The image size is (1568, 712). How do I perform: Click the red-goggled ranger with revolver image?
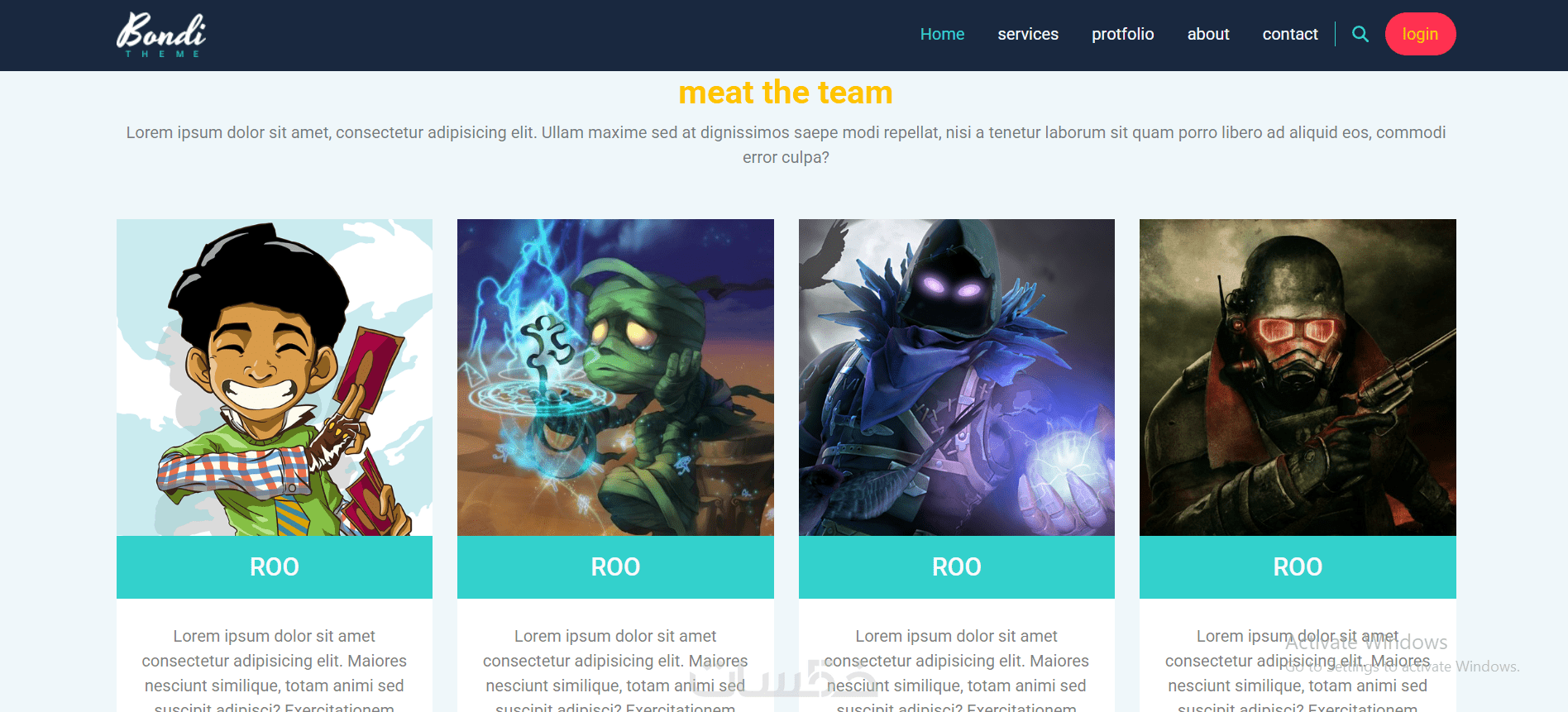coord(1298,377)
